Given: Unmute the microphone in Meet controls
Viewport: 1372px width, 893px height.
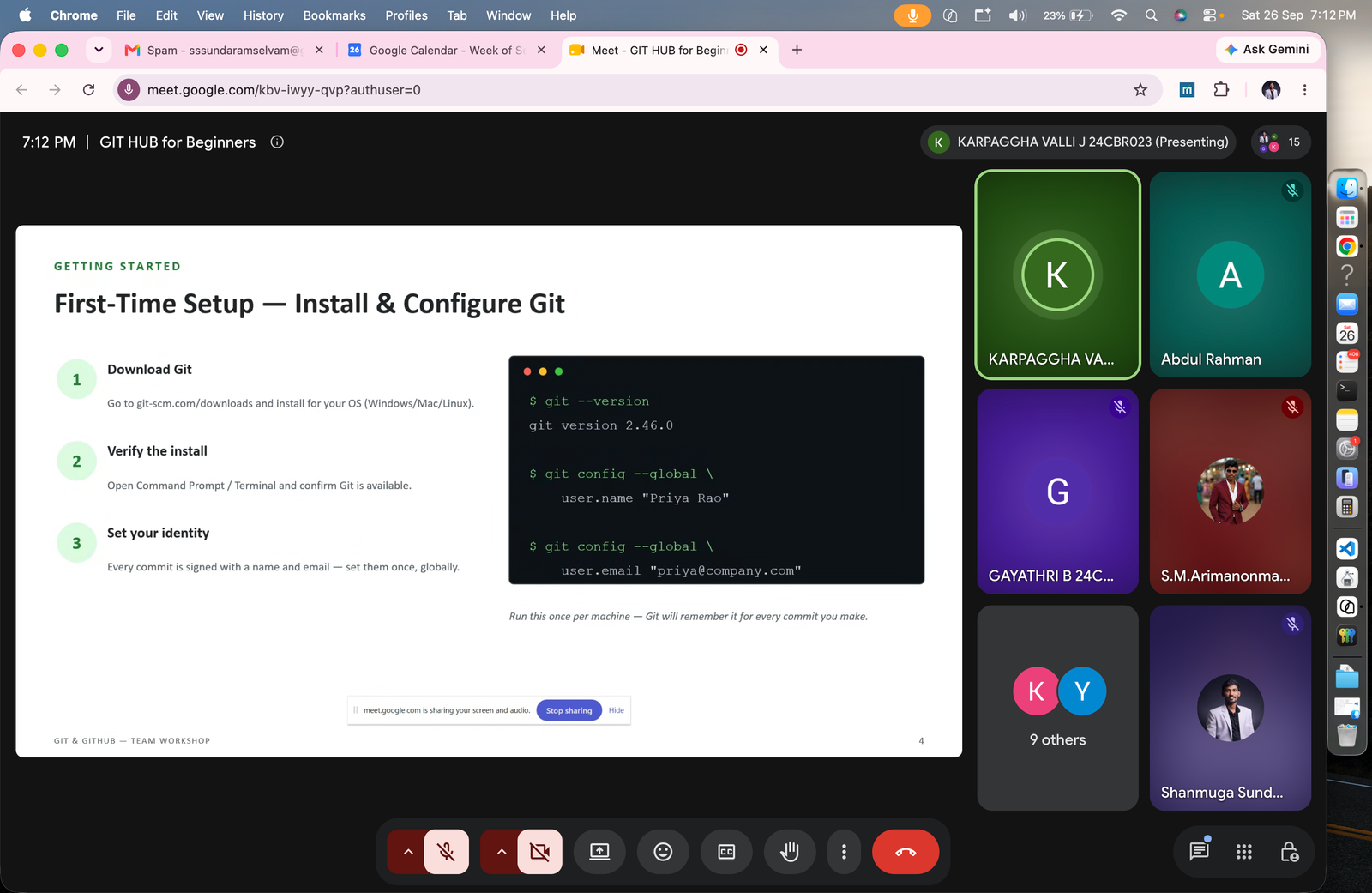Looking at the screenshot, I should coord(446,852).
